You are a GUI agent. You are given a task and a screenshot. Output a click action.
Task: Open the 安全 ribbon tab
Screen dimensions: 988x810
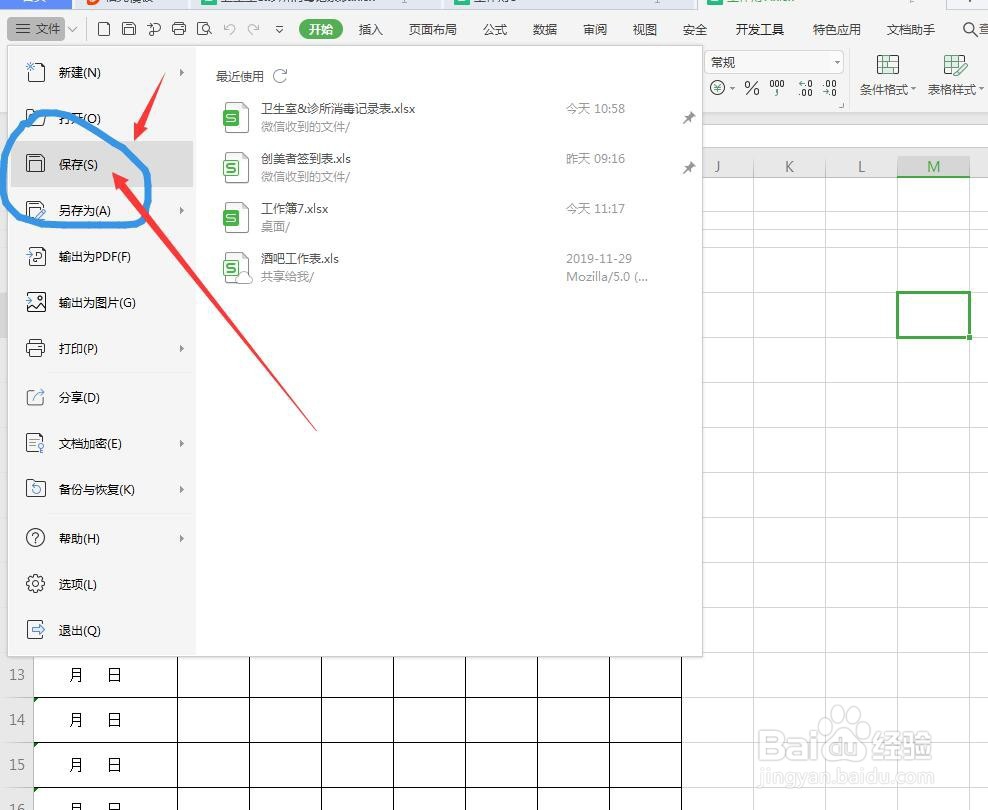694,30
